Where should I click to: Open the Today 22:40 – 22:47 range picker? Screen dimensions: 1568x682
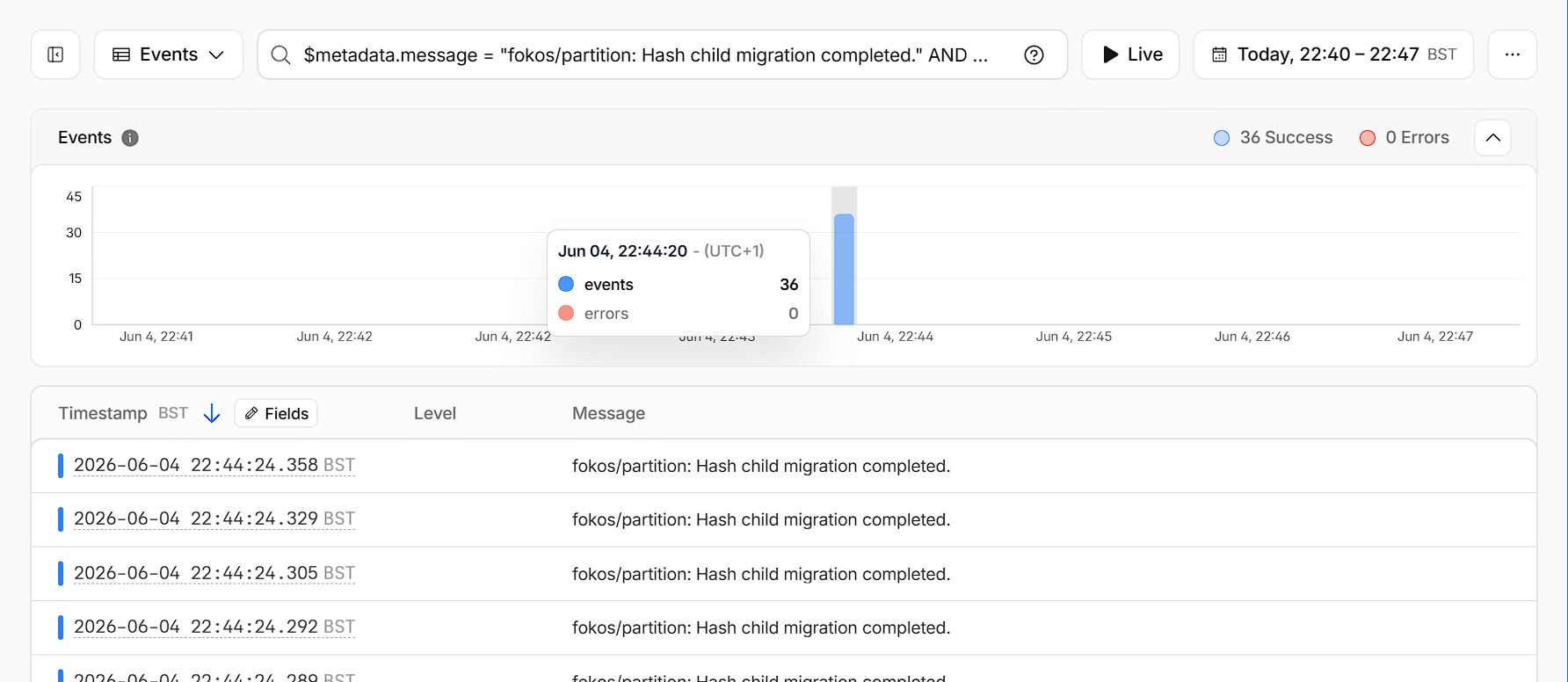pyautogui.click(x=1333, y=54)
